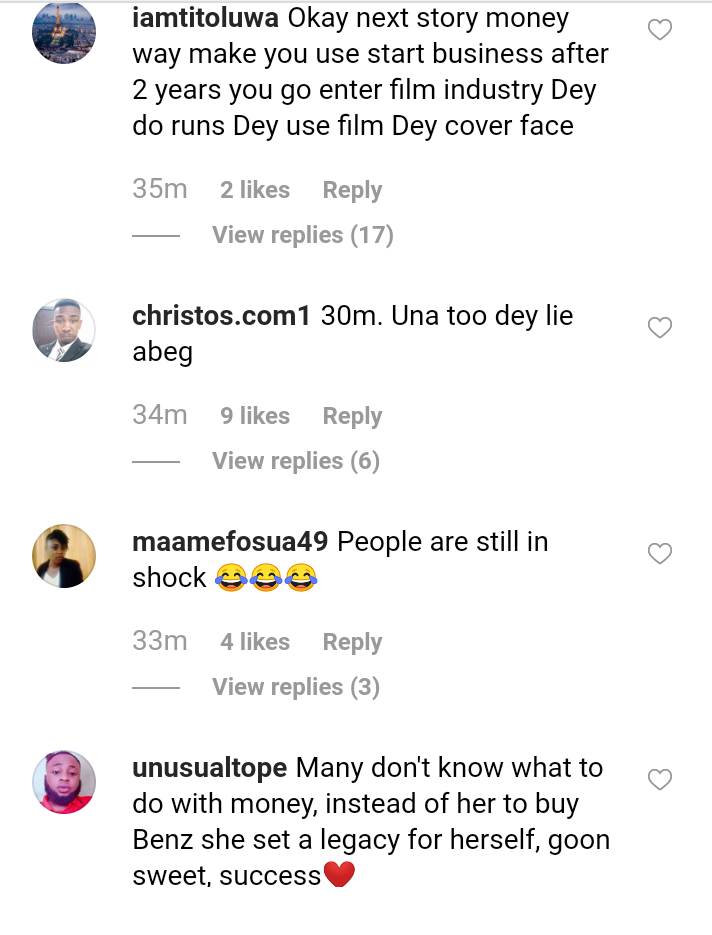Viewport: 712px width, 935px height.
Task: Expand View replies (17)
Action: 302,235
